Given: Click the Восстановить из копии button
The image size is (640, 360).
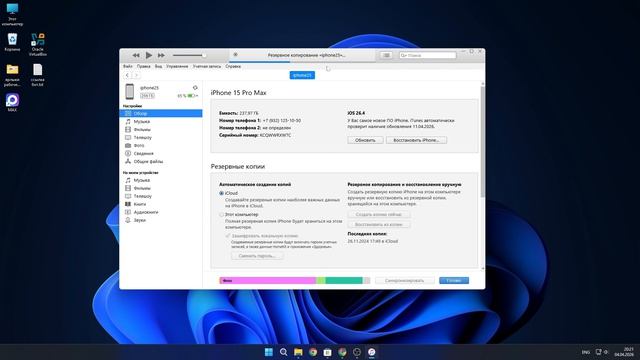Looking at the screenshot, I should pyautogui.click(x=379, y=224).
